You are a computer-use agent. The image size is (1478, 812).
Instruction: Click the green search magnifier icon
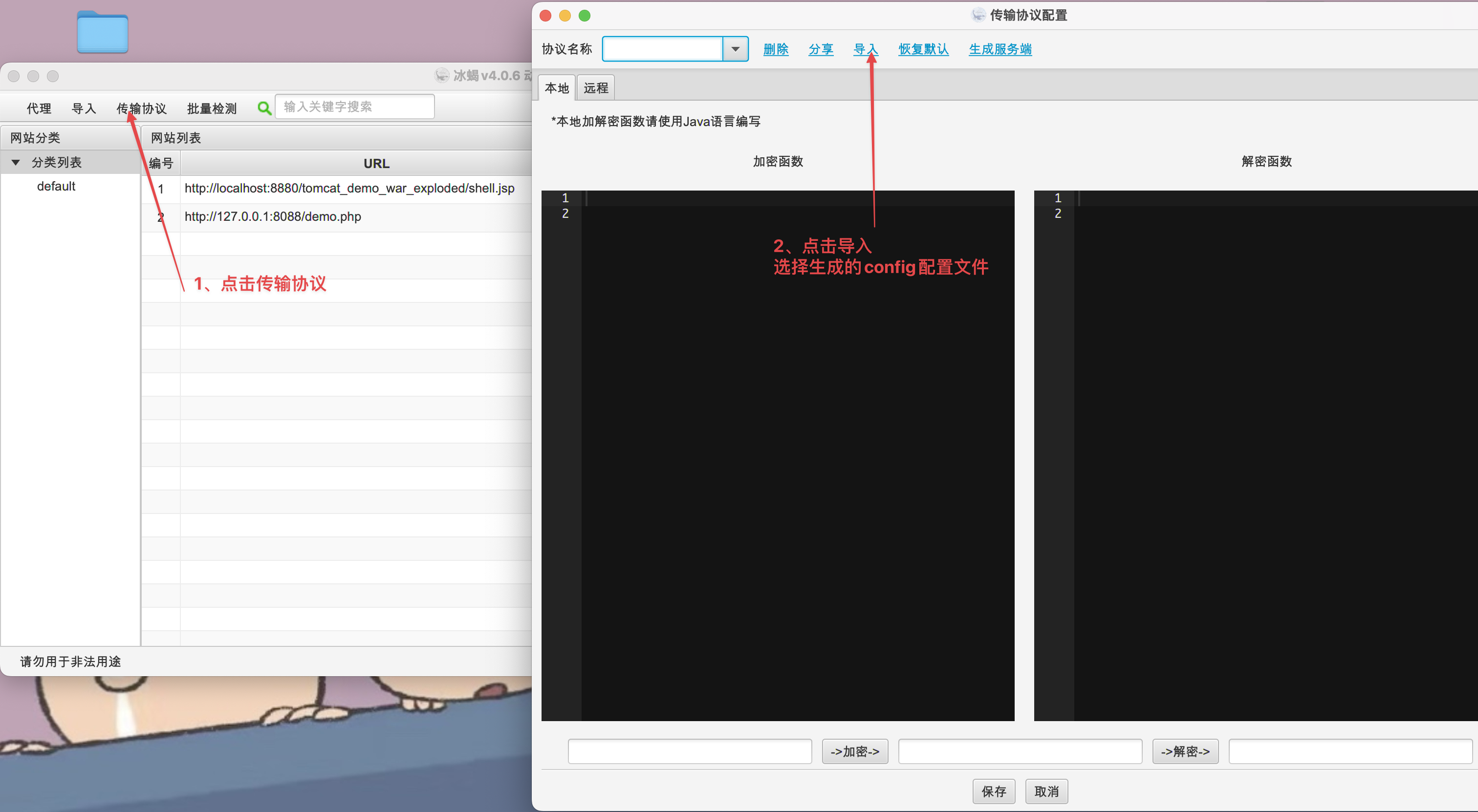pos(264,108)
